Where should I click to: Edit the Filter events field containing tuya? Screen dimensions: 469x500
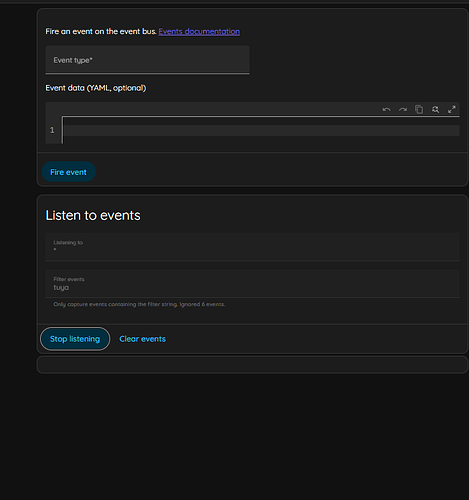pyautogui.click(x=252, y=284)
